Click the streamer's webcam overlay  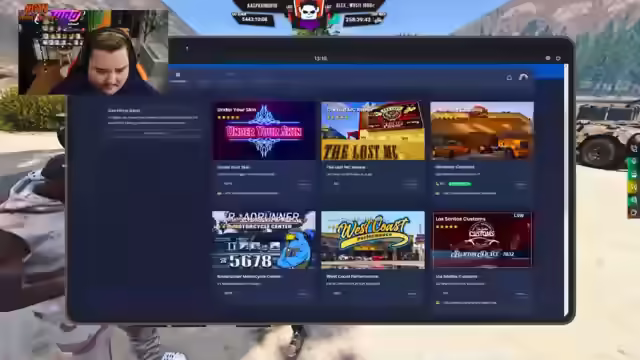point(93,52)
